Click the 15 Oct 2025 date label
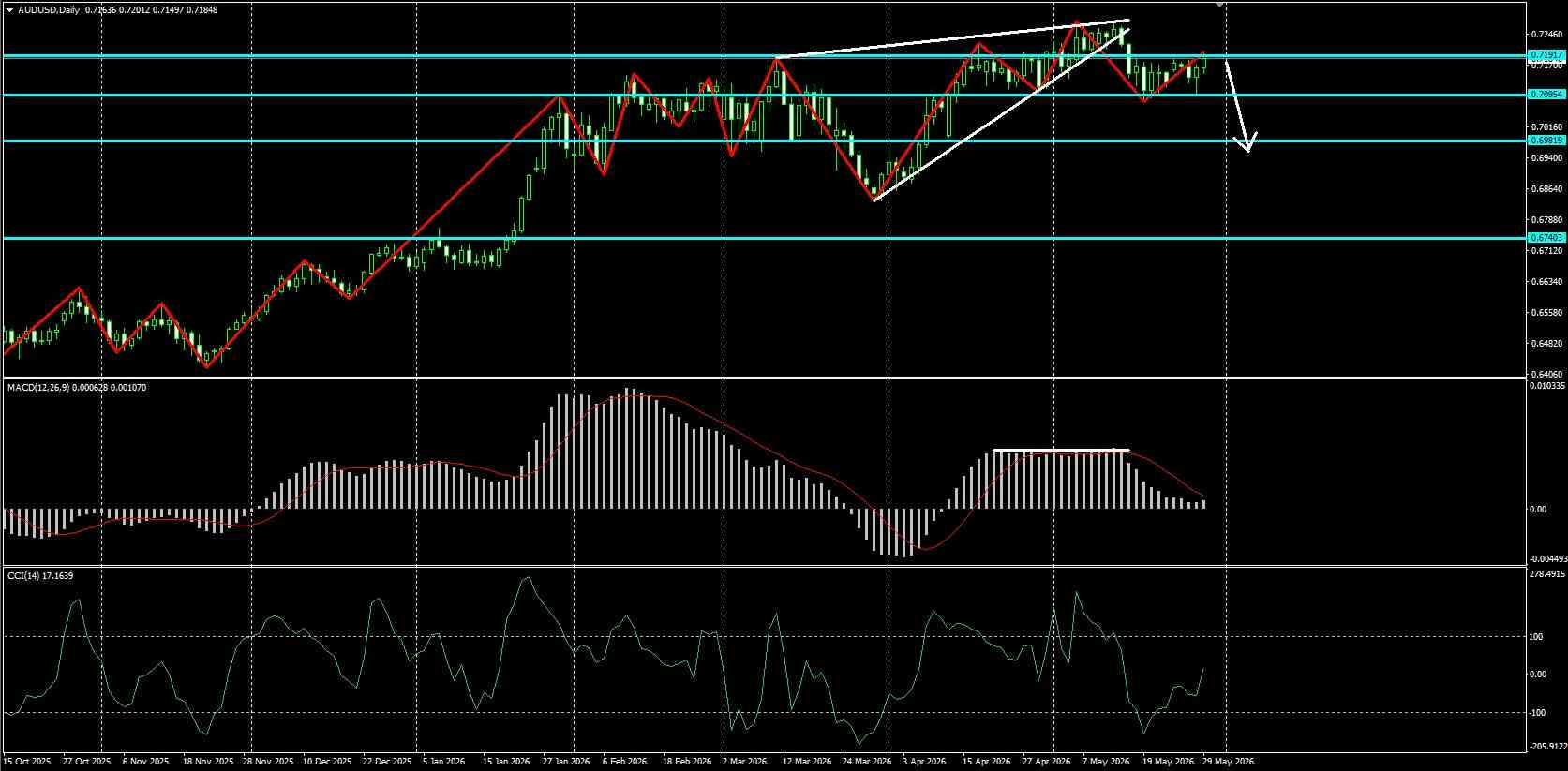Screen dimensions: 1568x771 (x=27, y=762)
